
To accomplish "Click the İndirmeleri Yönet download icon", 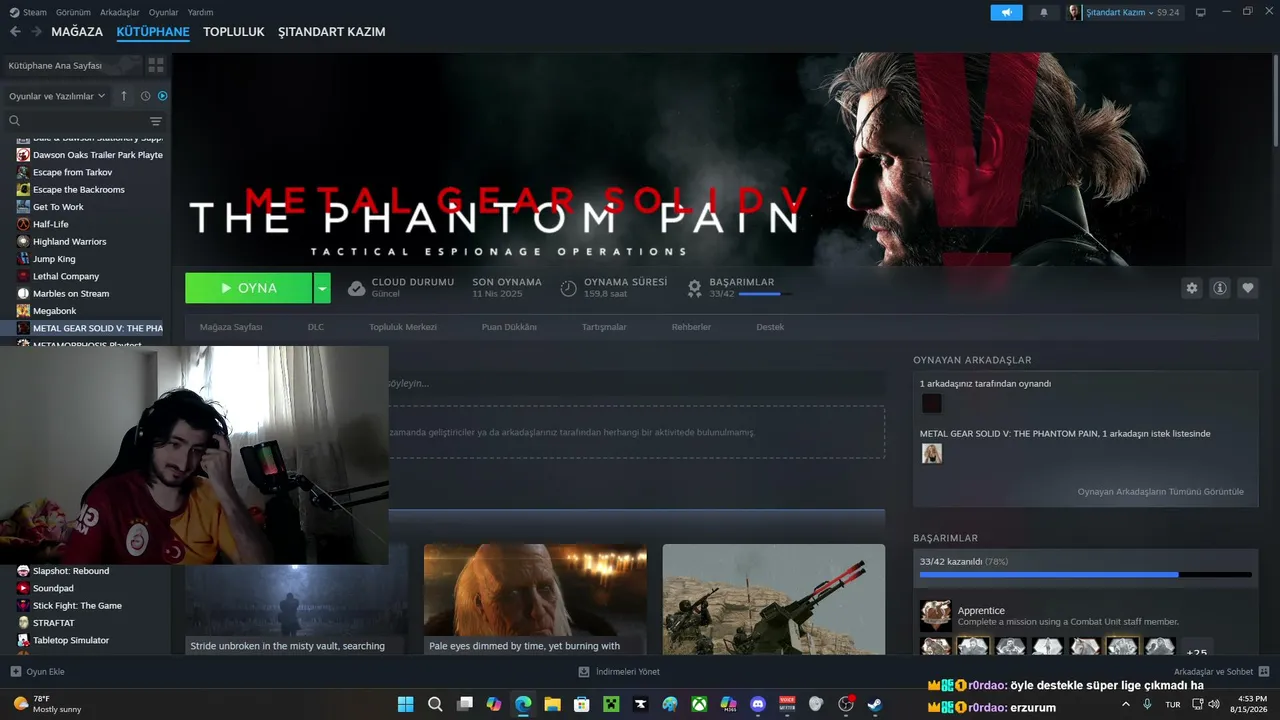I will pos(583,672).
